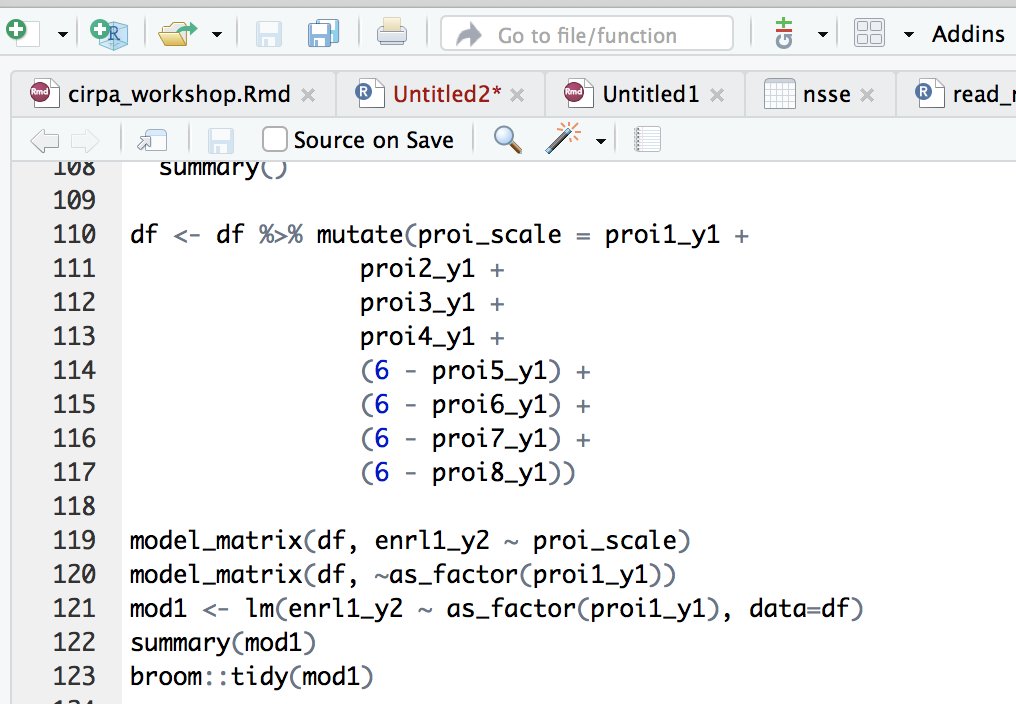This screenshot has width=1016, height=704.
Task: Close the nsse tab
Action: 867,96
